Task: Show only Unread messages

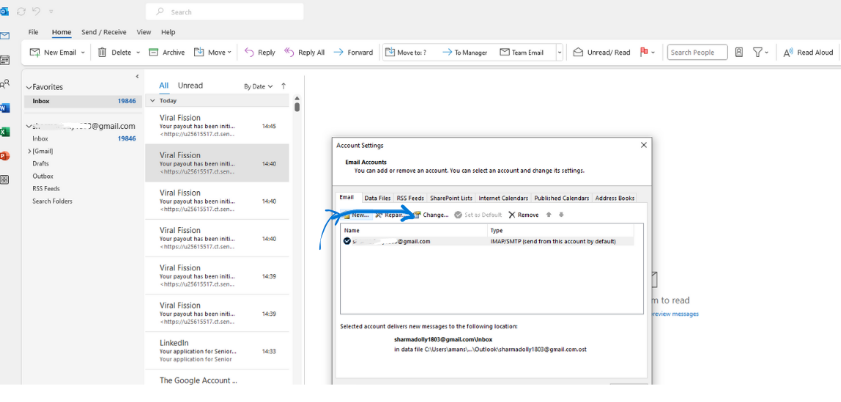Action: coord(190,86)
